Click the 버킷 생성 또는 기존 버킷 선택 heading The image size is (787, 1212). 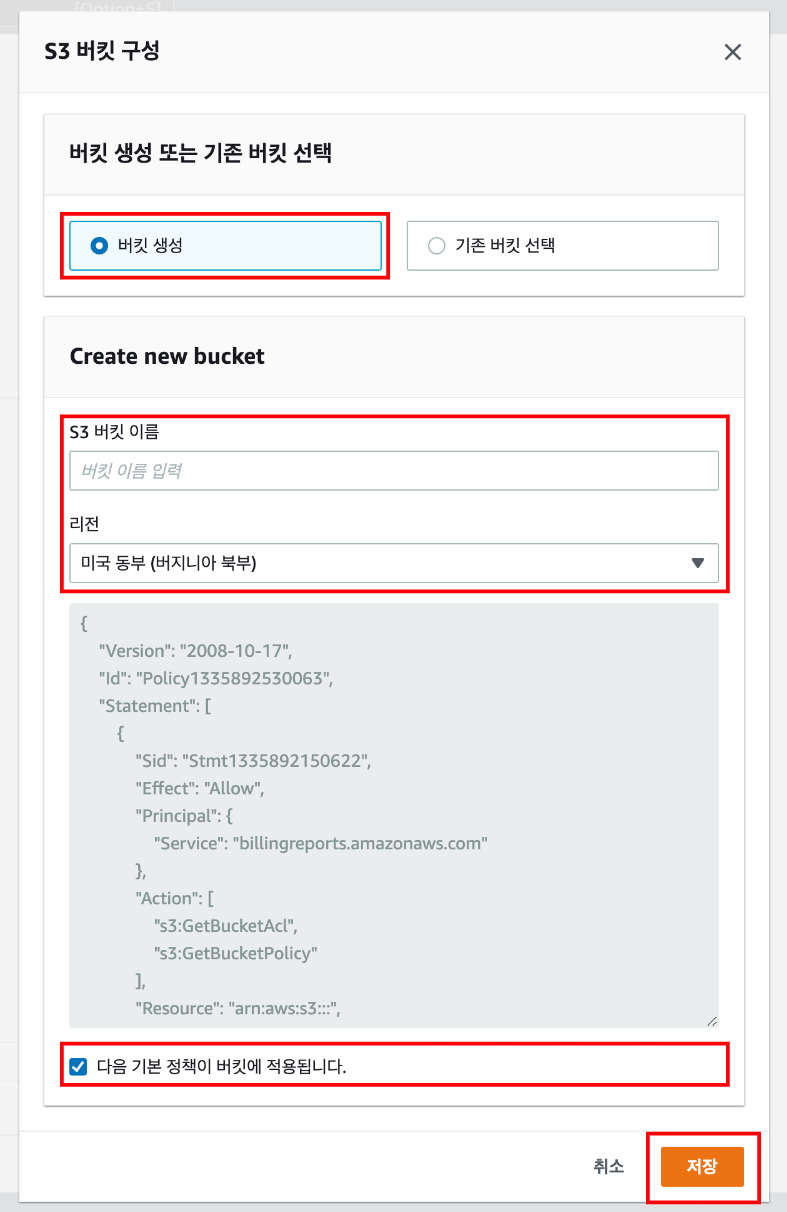point(201,153)
